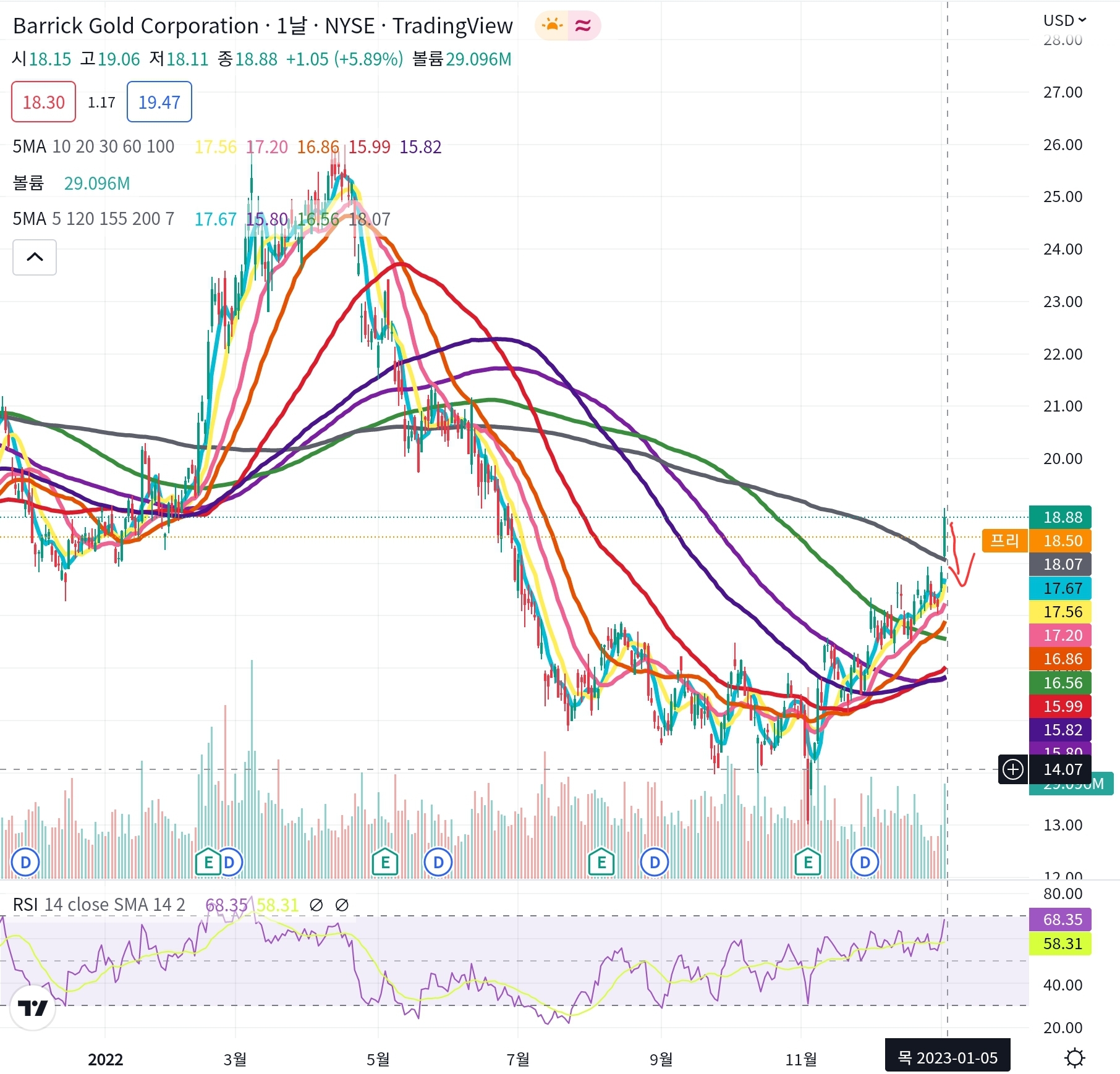Tap the black 14.07 crosshair price label
This screenshot has height=1074, width=1120.
coord(1060,769)
